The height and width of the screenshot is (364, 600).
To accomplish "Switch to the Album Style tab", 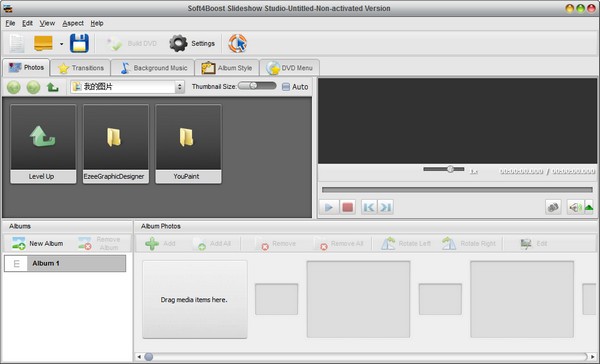I will click(x=227, y=68).
